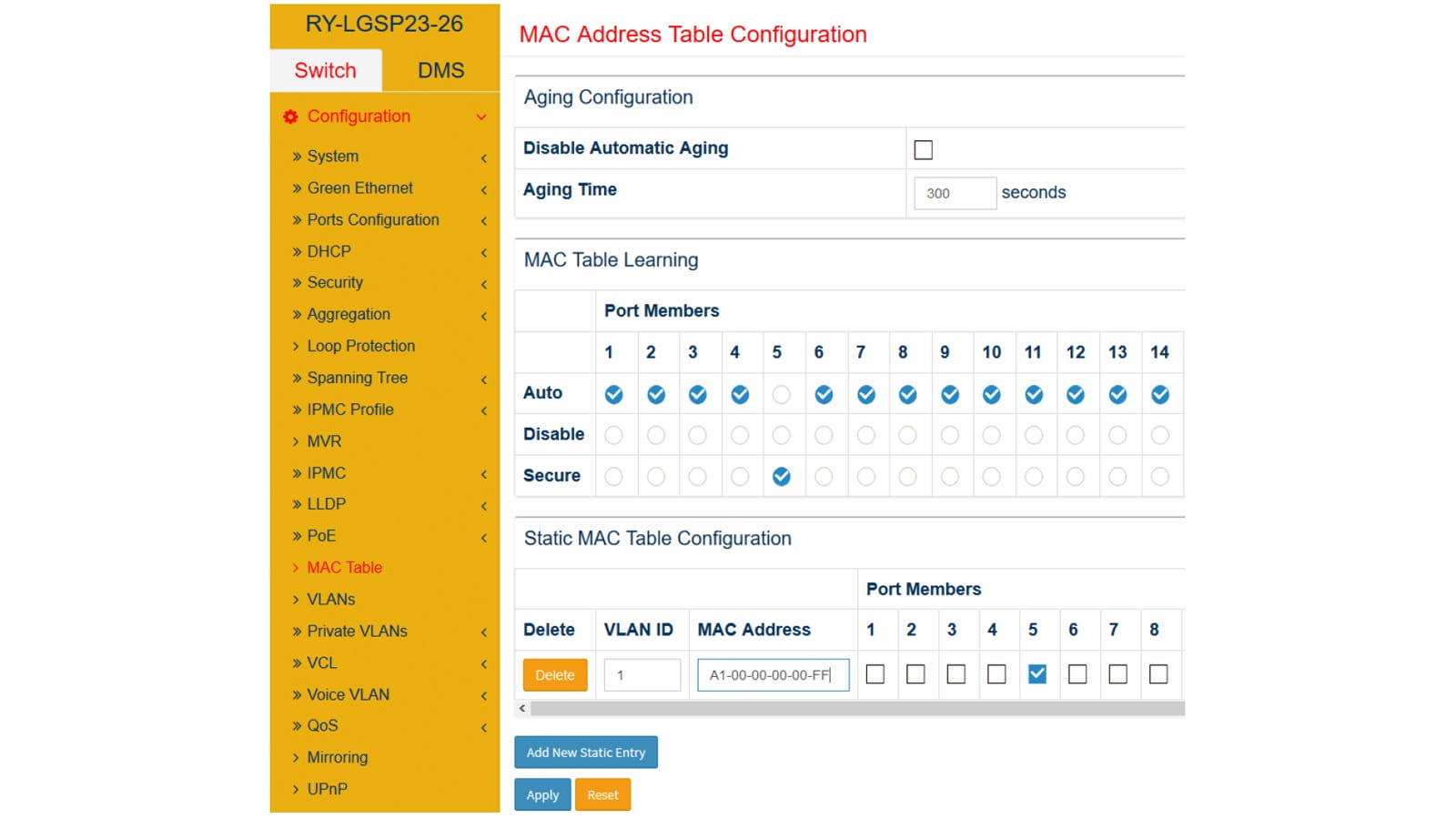Set port 7 learning to Secure
This screenshot has height=819, width=1456.
tap(865, 477)
